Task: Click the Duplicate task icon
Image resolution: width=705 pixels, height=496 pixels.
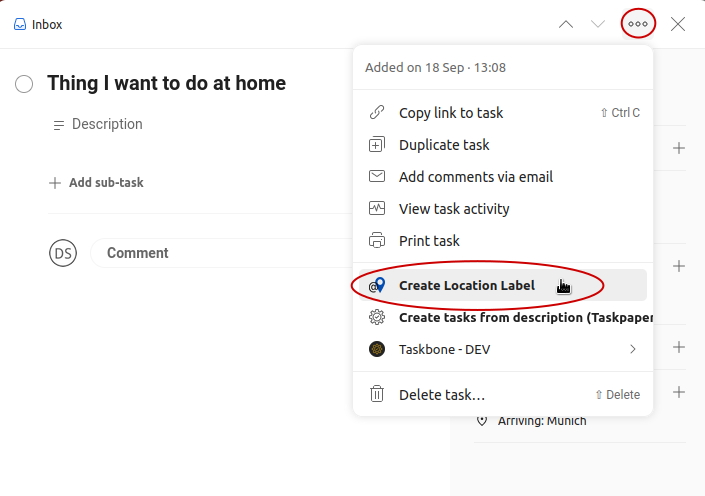Action: click(377, 144)
